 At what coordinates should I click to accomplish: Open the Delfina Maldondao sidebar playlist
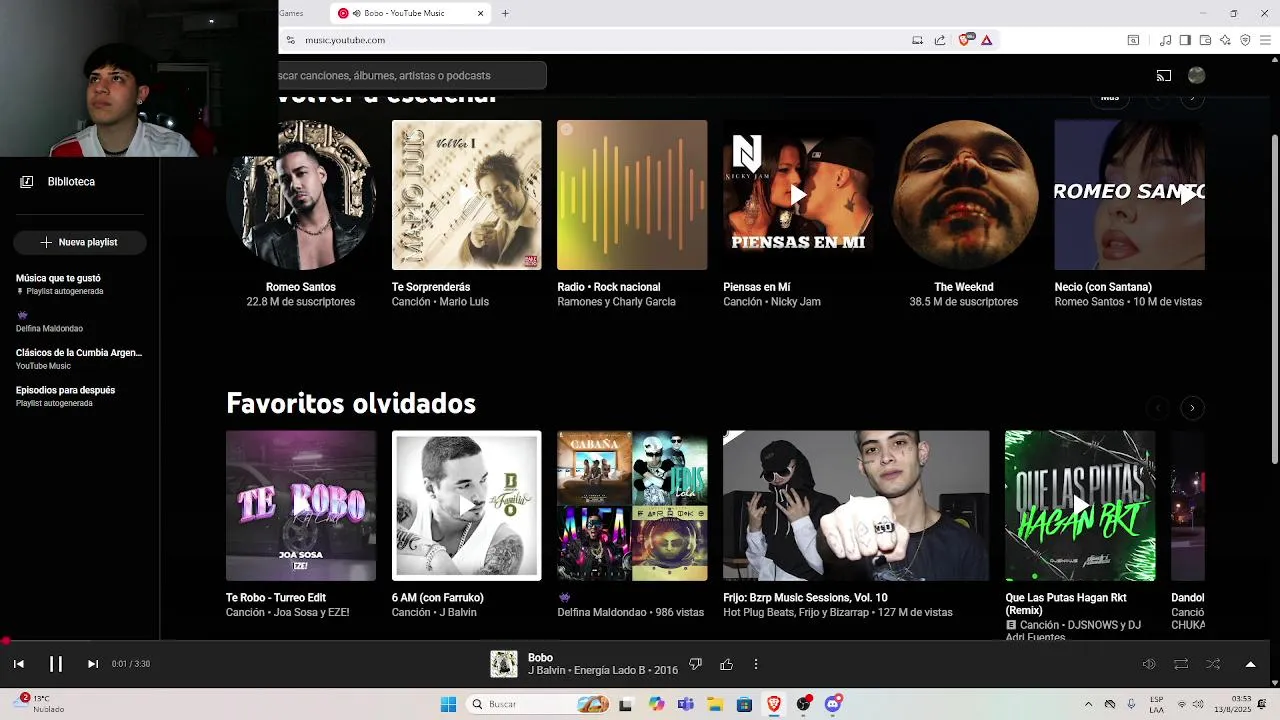[x=50, y=322]
